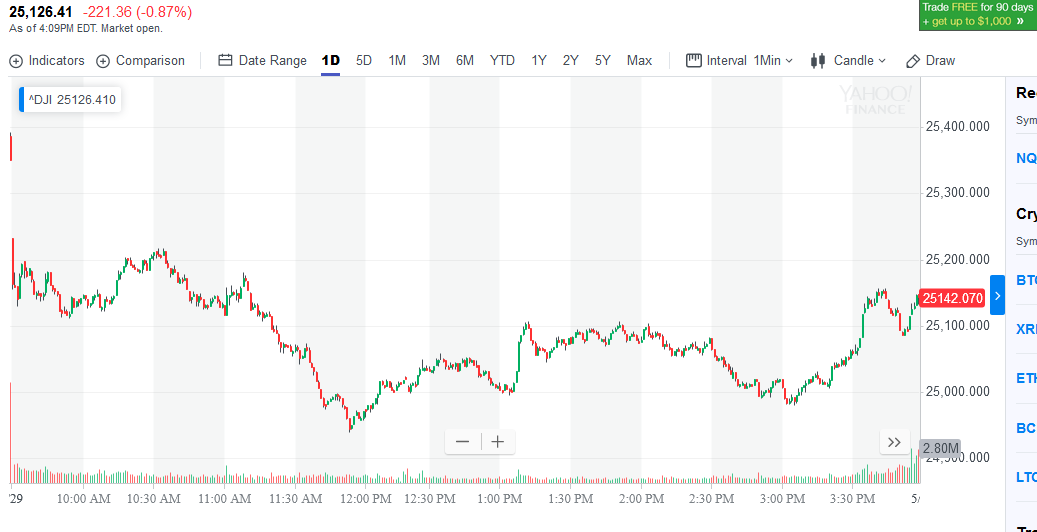Expand the blue side panel arrow
This screenshot has width=1037, height=532.
click(997, 295)
